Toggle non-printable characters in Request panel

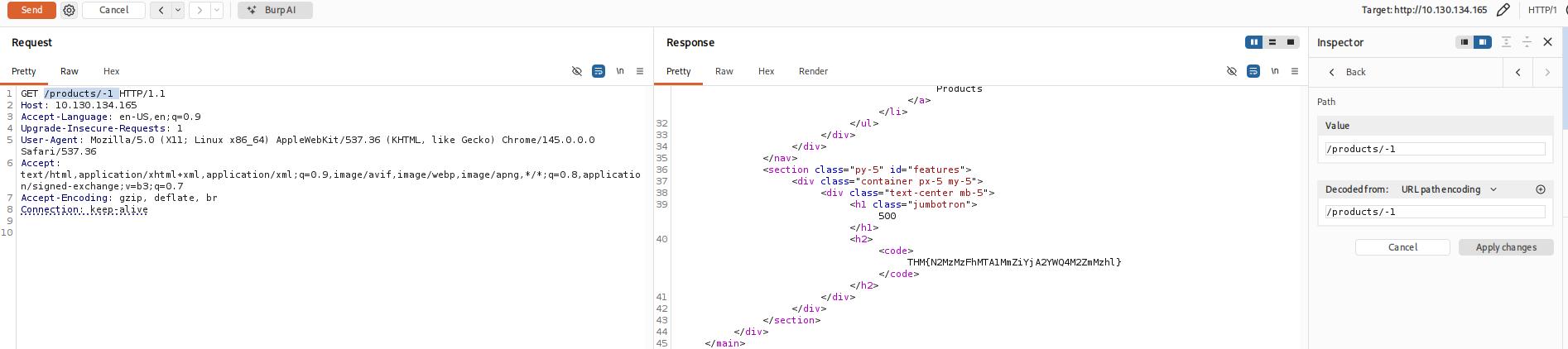click(620, 72)
